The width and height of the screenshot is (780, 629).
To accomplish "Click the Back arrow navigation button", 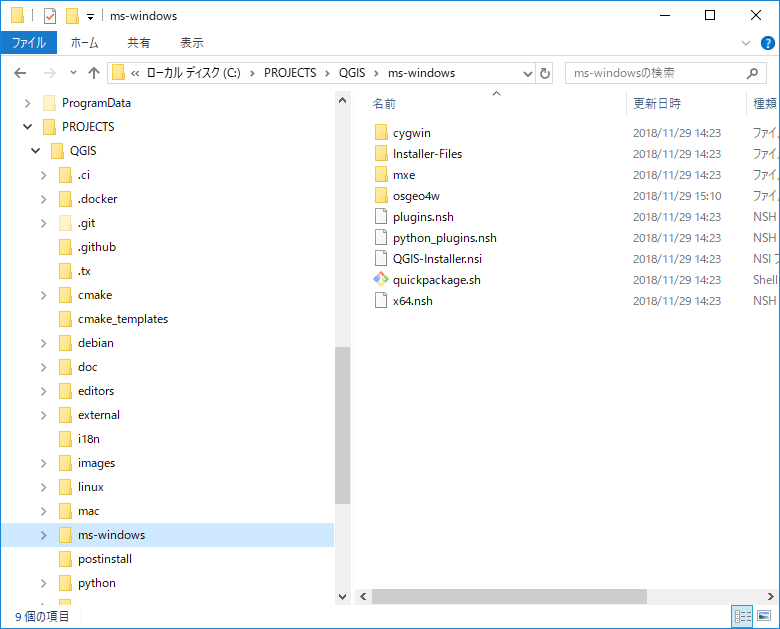I will point(20,73).
